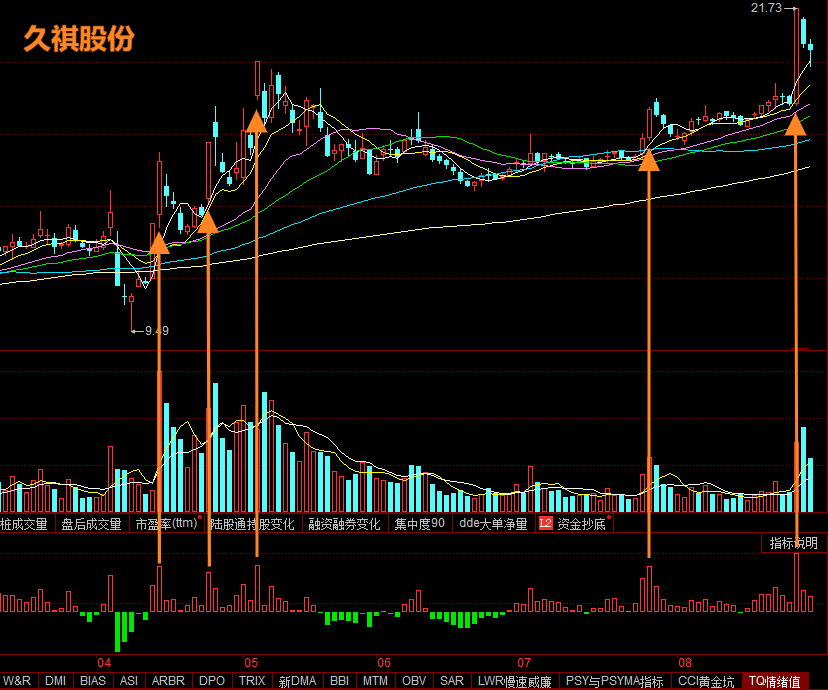Viewport: 828px width, 690px height.
Task: Select the dde大单净量 tab
Action: click(x=493, y=524)
